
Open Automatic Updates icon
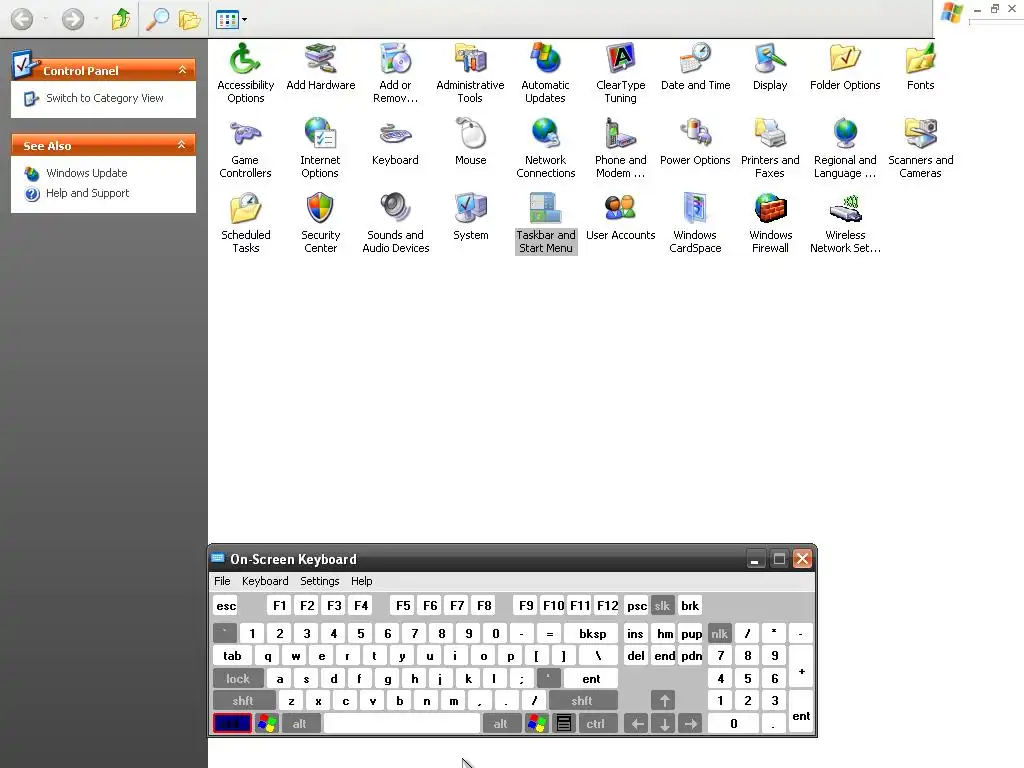click(x=545, y=72)
